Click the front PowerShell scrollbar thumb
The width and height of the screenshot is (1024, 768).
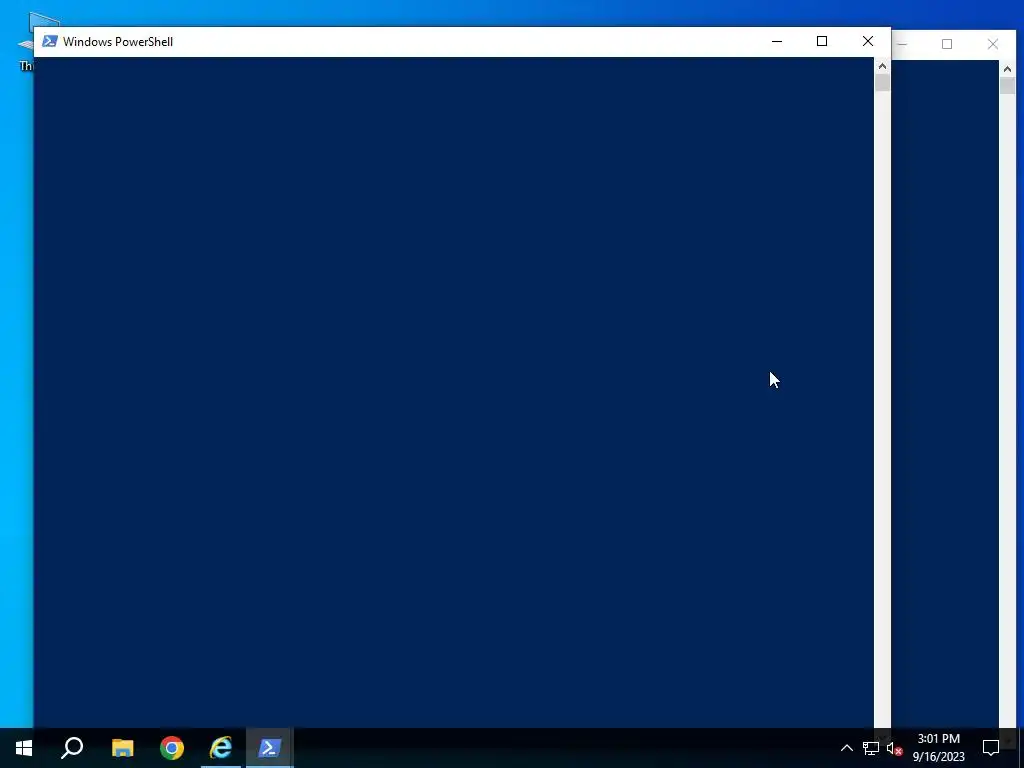(x=882, y=83)
